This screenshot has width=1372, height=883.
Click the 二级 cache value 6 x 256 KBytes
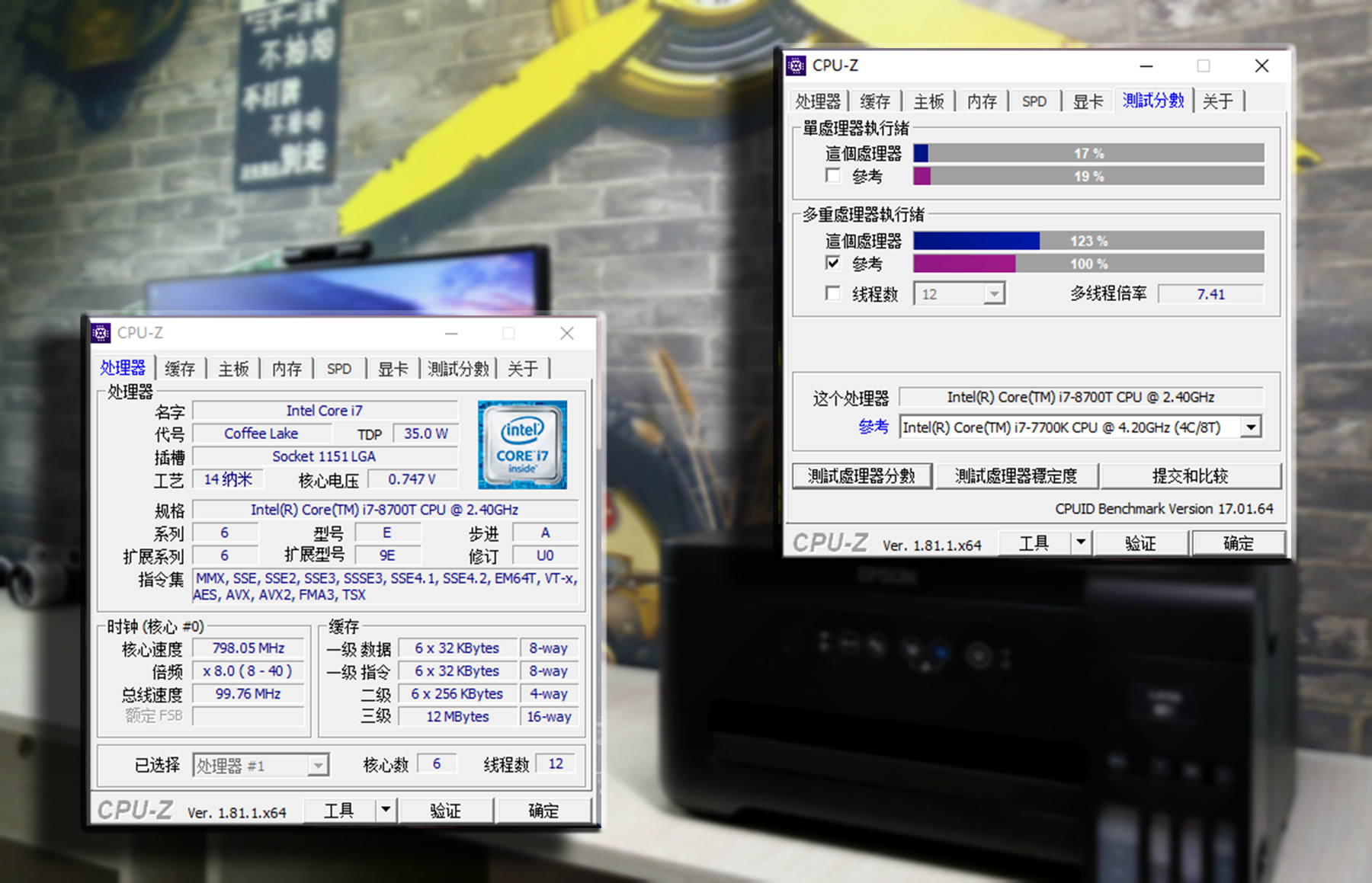pyautogui.click(x=457, y=694)
